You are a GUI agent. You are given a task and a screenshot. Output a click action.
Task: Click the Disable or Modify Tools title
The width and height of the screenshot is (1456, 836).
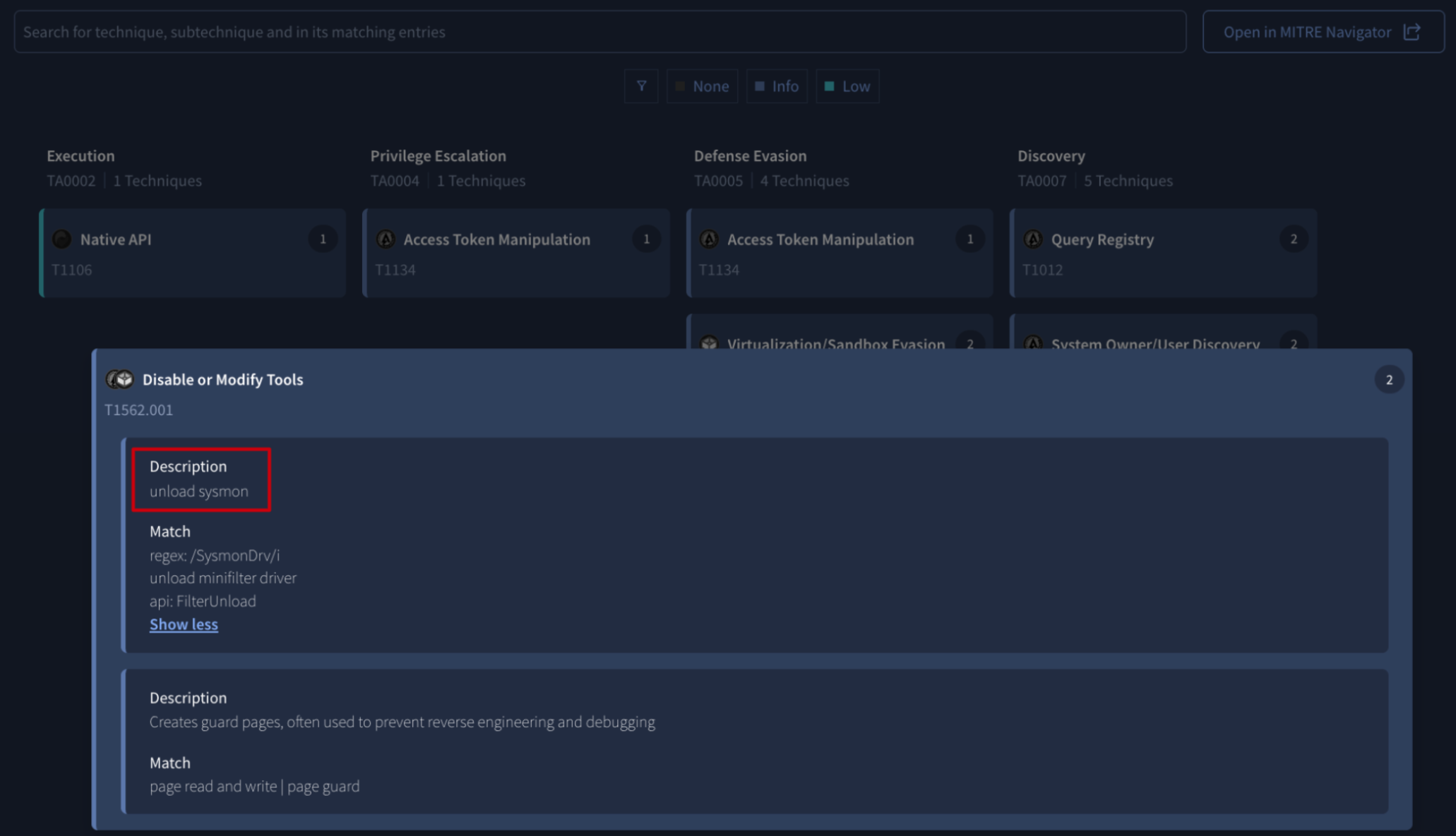click(222, 379)
